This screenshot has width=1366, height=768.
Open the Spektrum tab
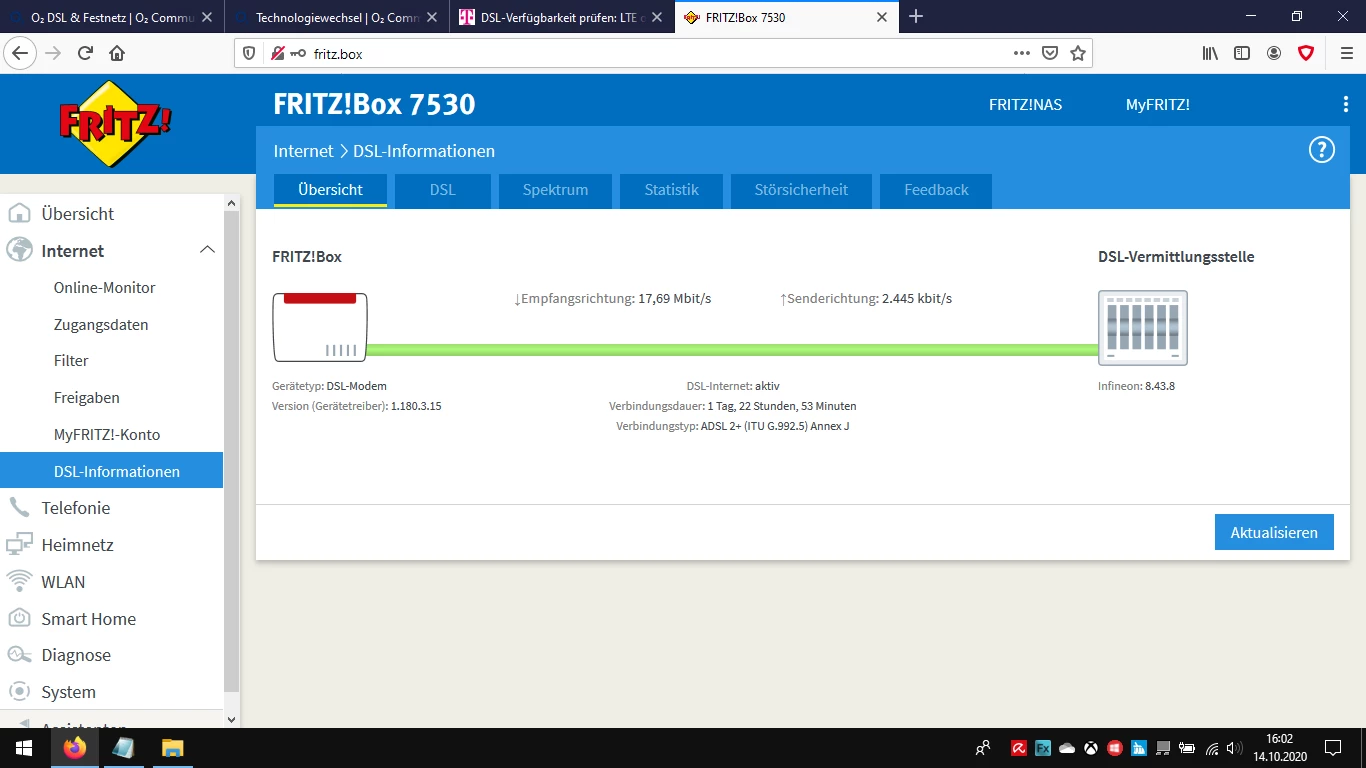pos(555,190)
